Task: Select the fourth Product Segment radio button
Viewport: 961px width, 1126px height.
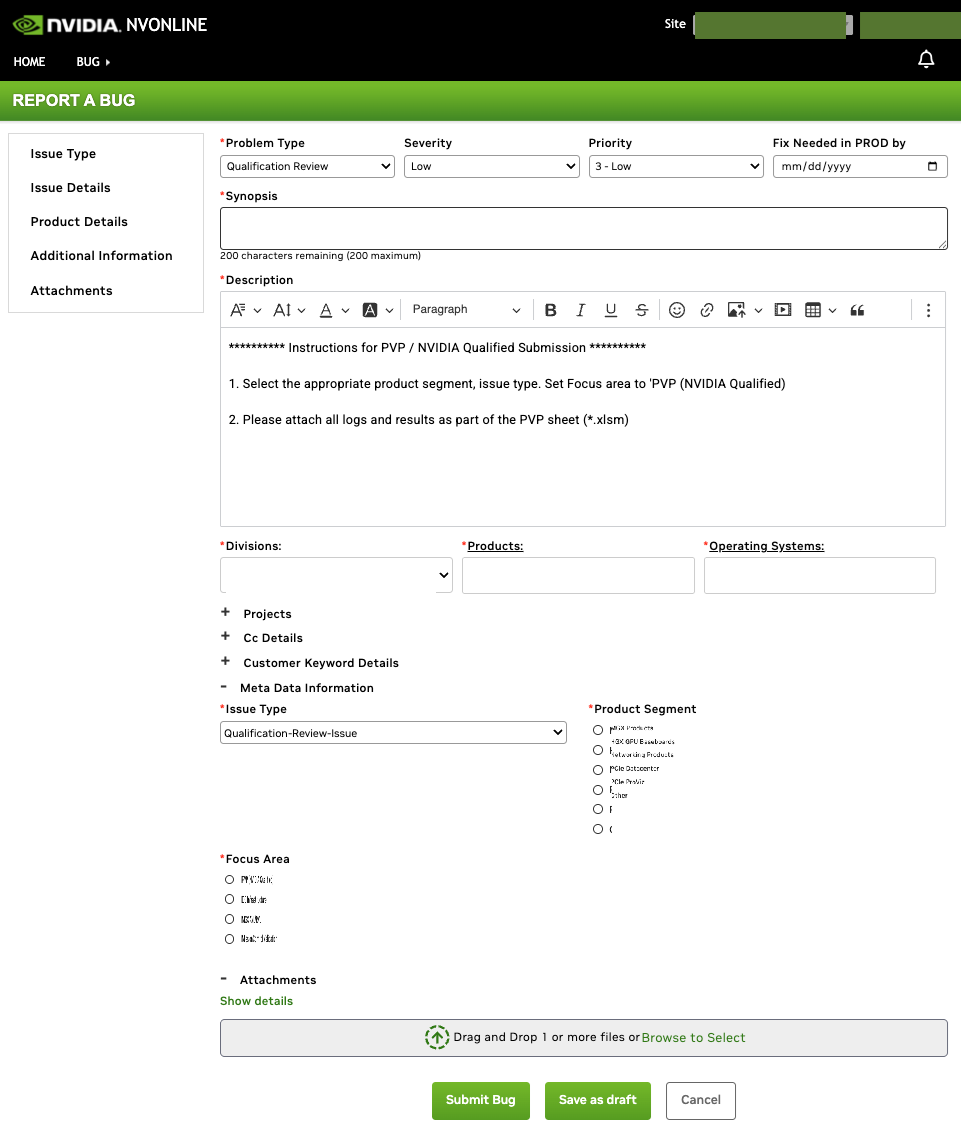Action: click(598, 790)
